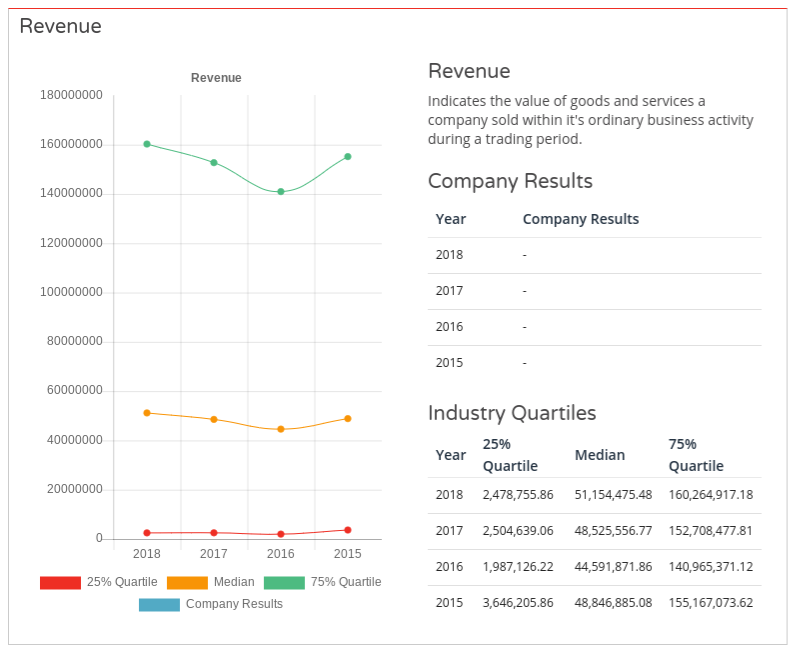Toggle the Median legend orange swatch
The width and height of the screenshot is (797, 652).
(x=187, y=582)
